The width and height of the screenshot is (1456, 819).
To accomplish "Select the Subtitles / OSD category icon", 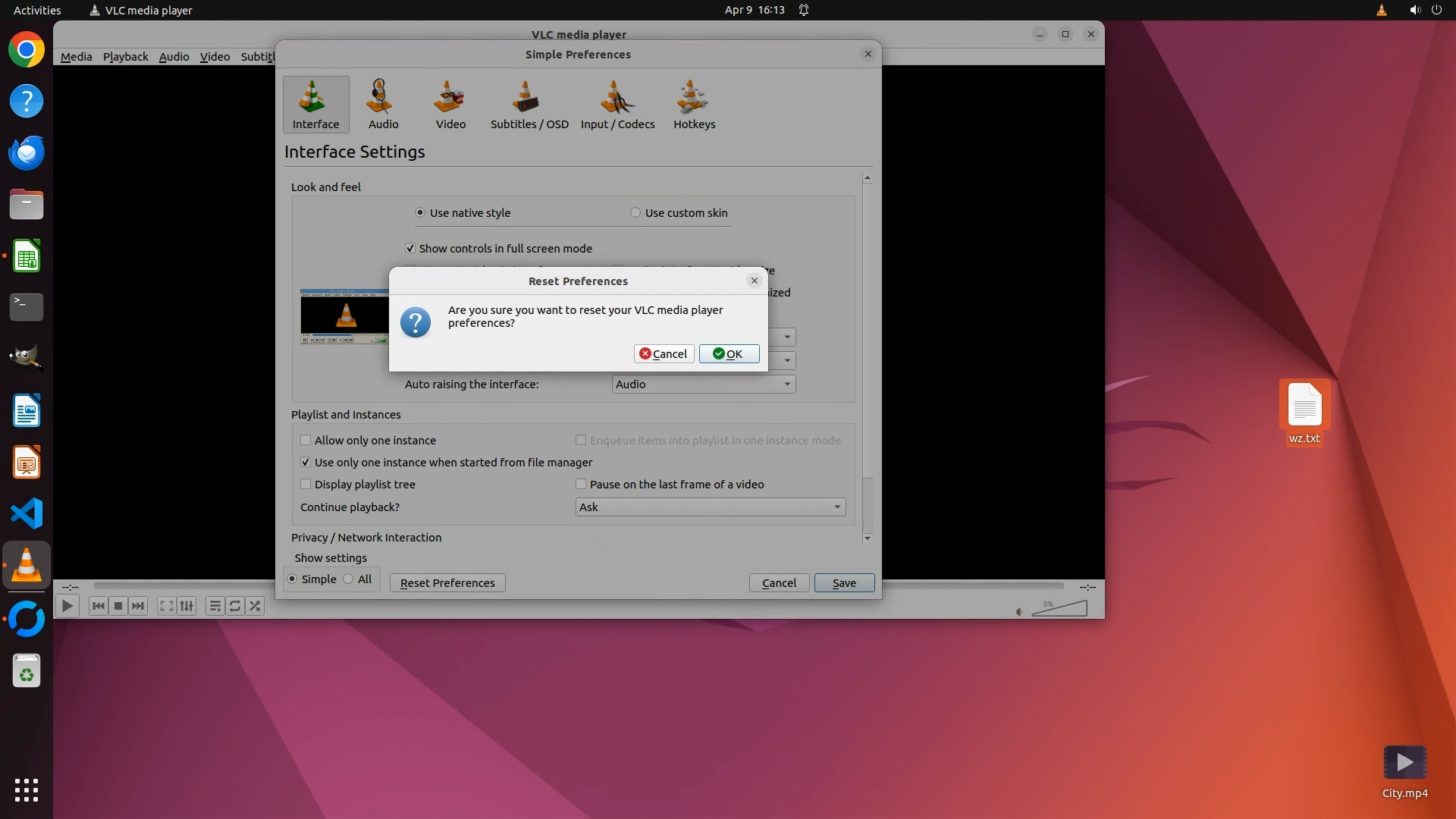I will point(529,105).
